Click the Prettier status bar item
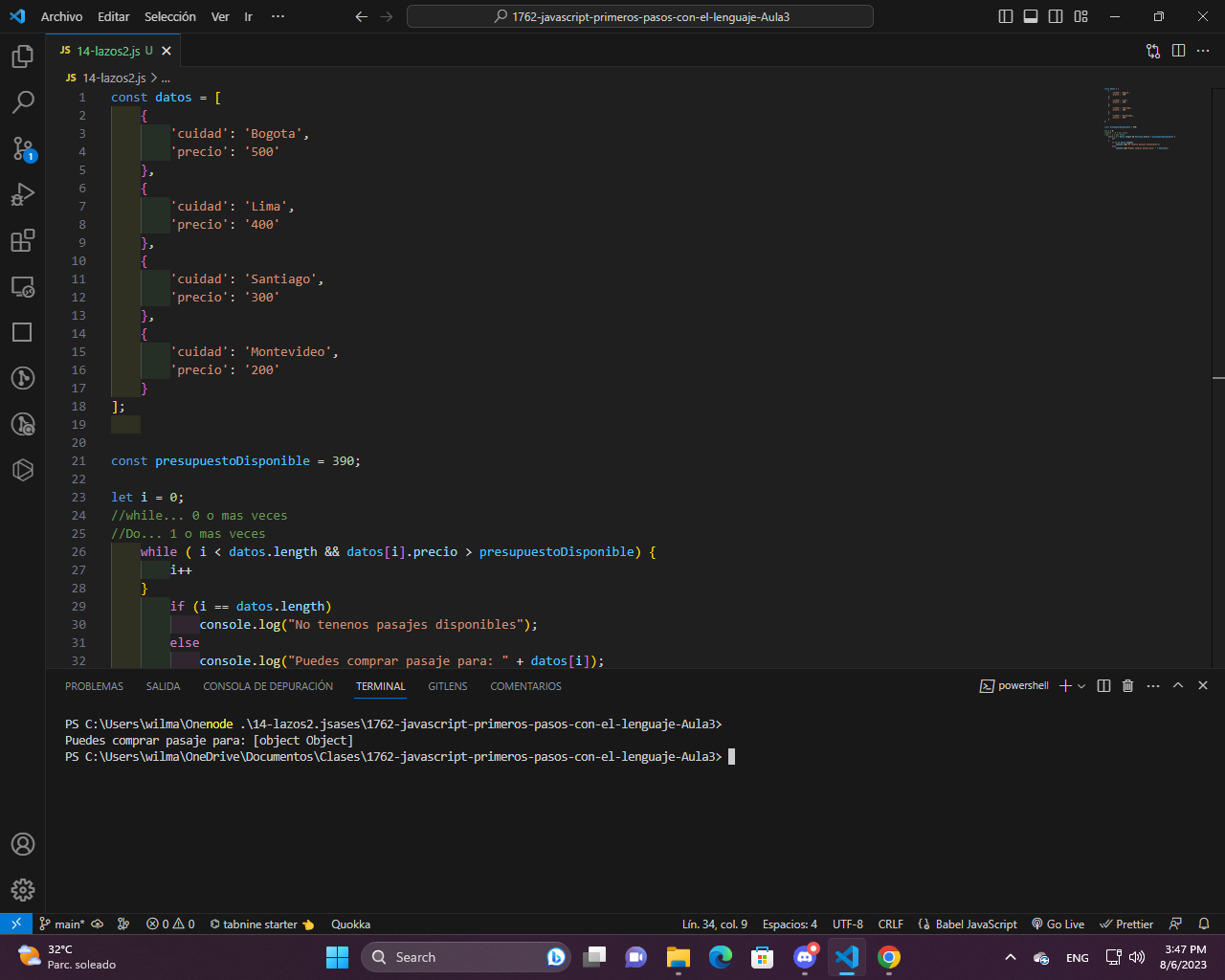1225x980 pixels. 1126,924
